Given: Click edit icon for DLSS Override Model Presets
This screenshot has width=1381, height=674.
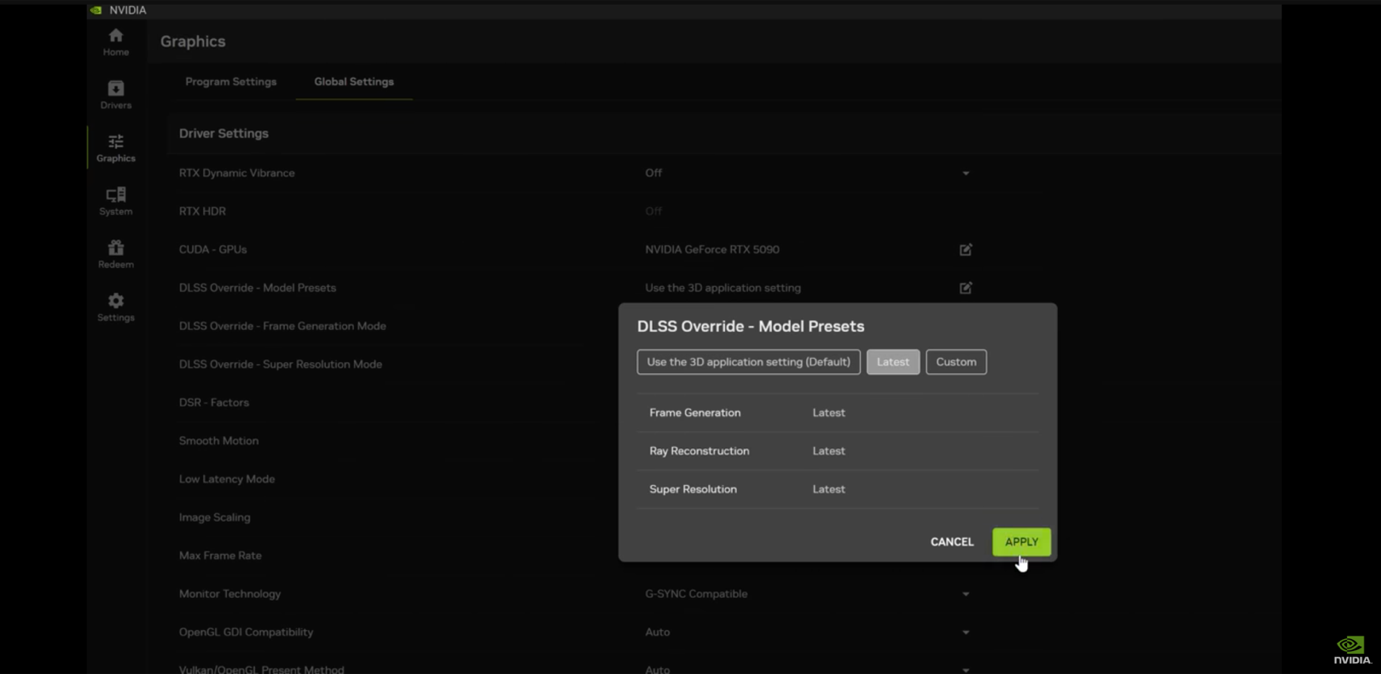Looking at the screenshot, I should [965, 288].
